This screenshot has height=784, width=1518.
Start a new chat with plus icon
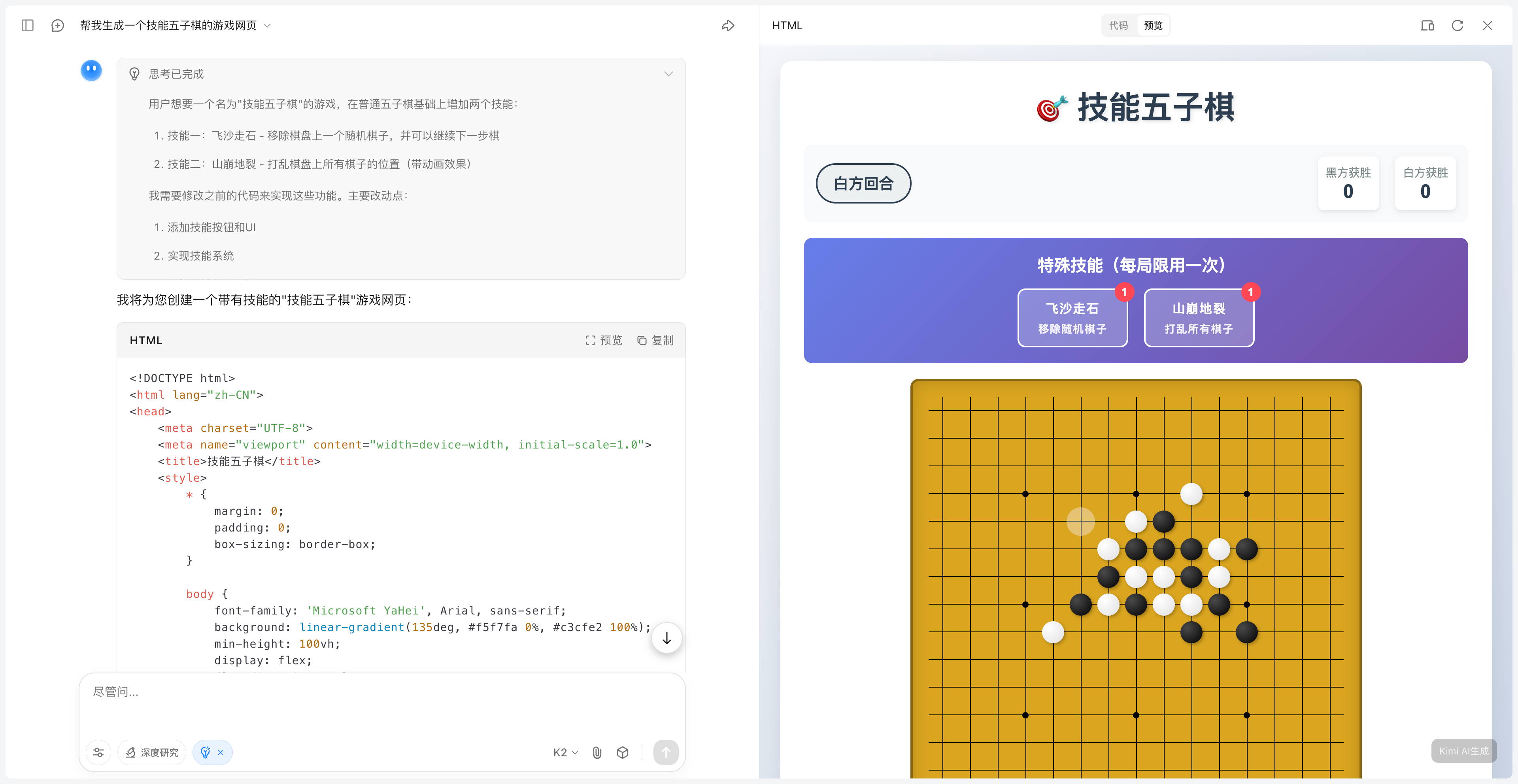click(x=58, y=25)
